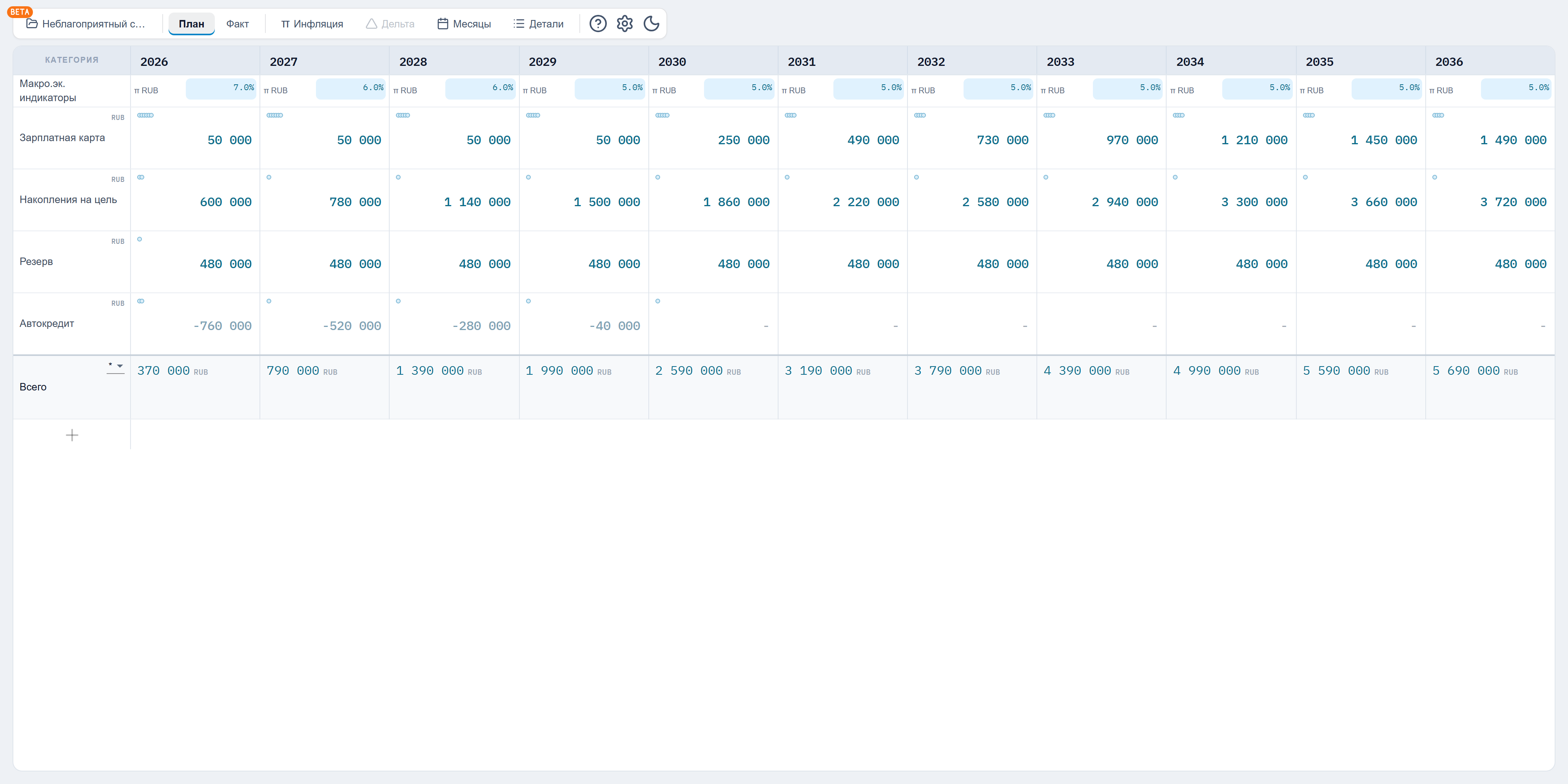Click the marker in Автокредит 2026
The image size is (1568, 784).
[x=141, y=301]
